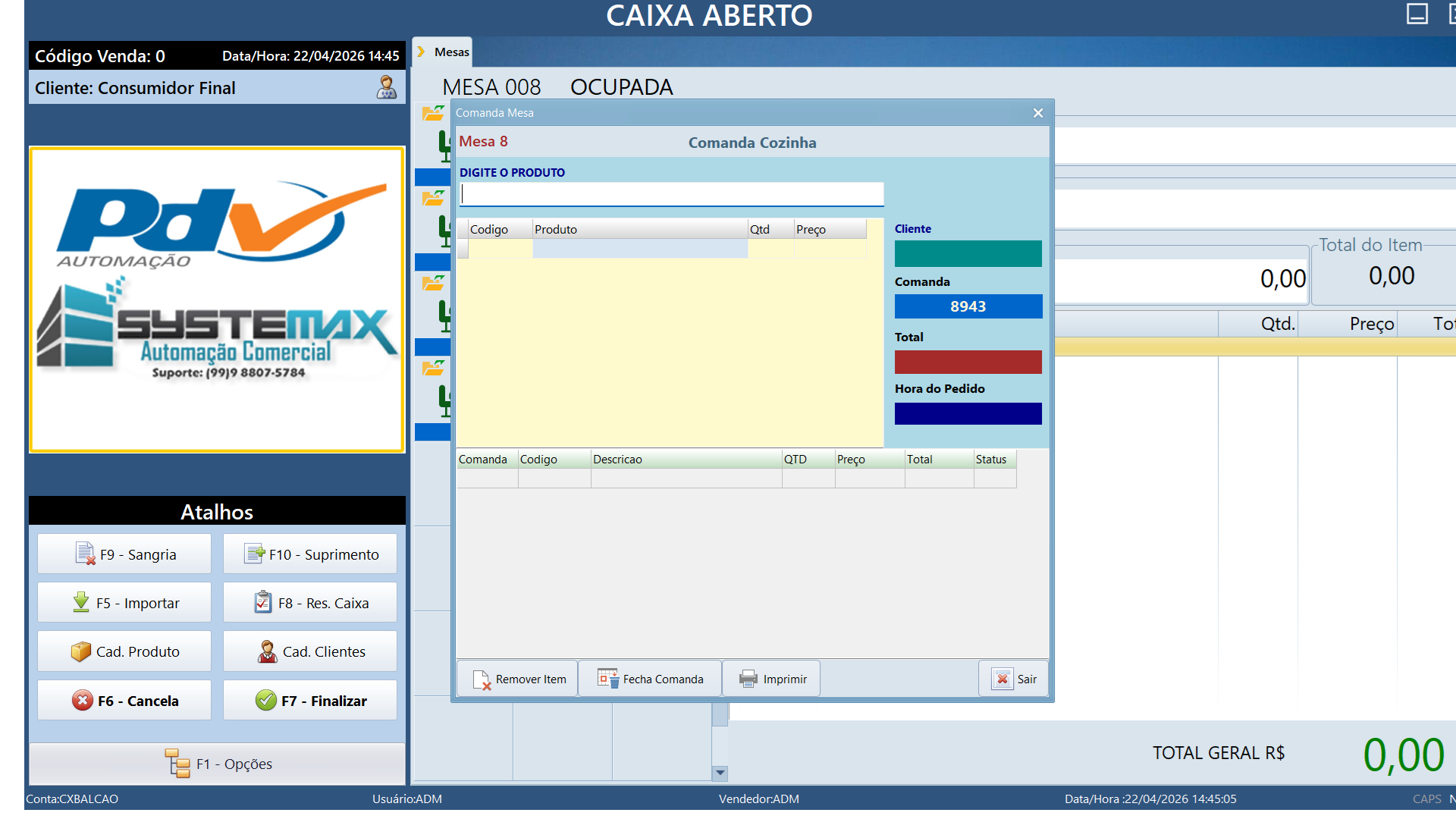This screenshot has width=1456, height=819.
Task: Click the dark blue Hora do Pedido field
Action: (968, 413)
